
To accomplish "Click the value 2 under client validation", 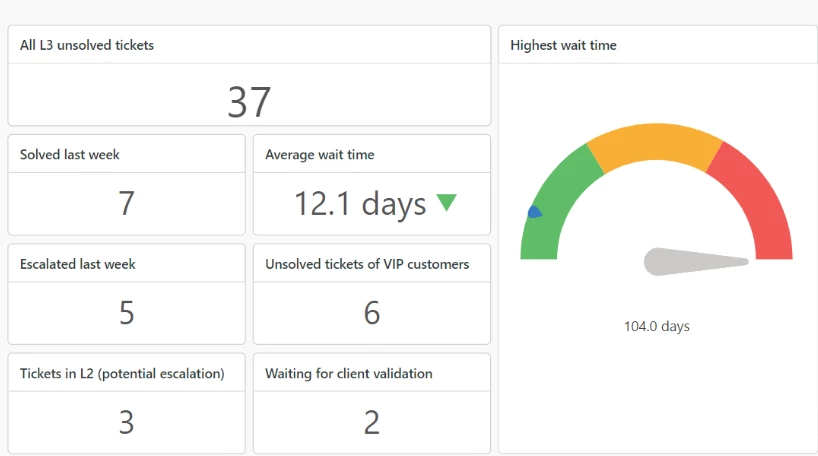I will [x=371, y=422].
